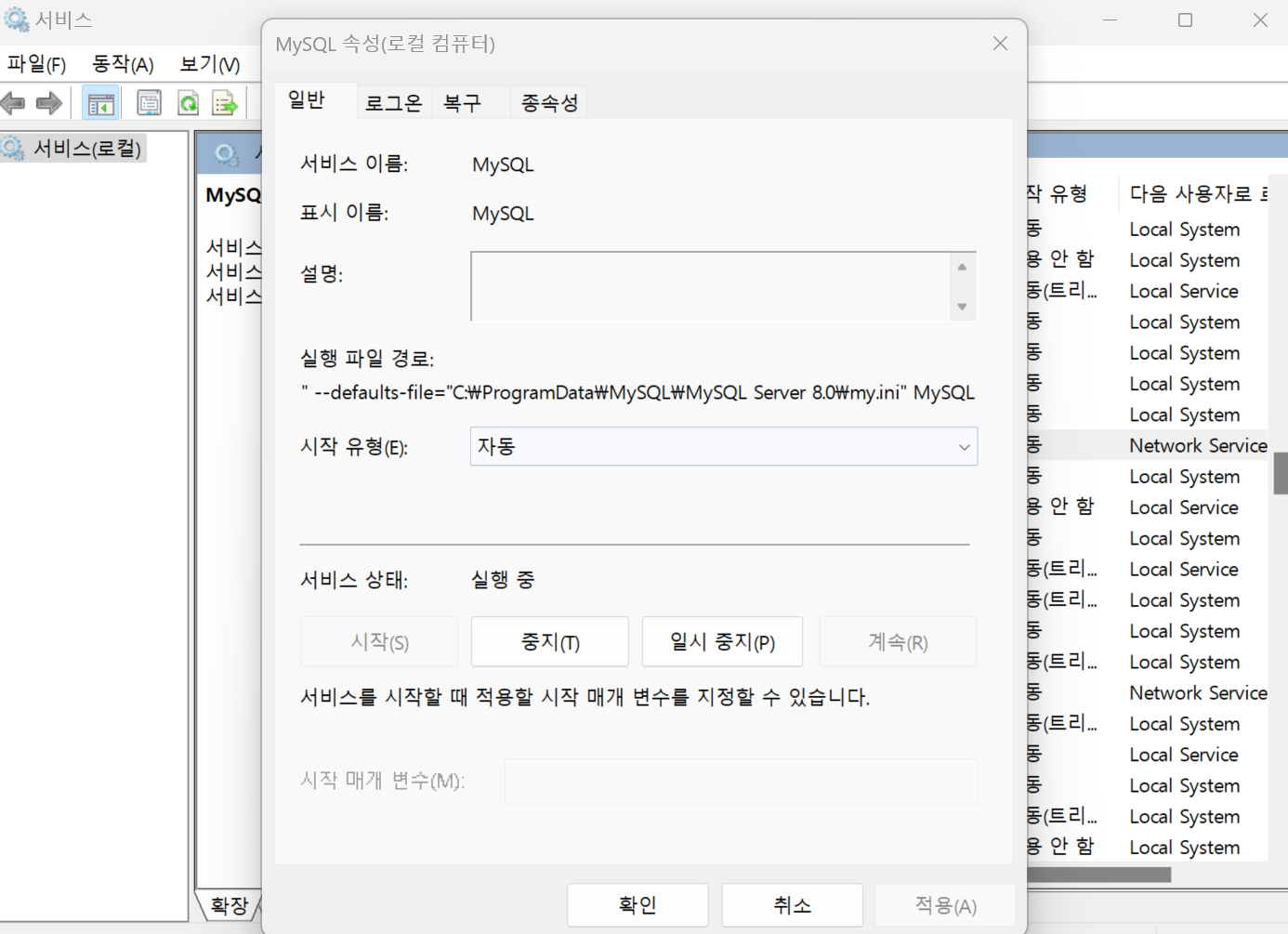This screenshot has width=1288, height=934.
Task: Switch to the 일반 tab
Action: coord(307,100)
